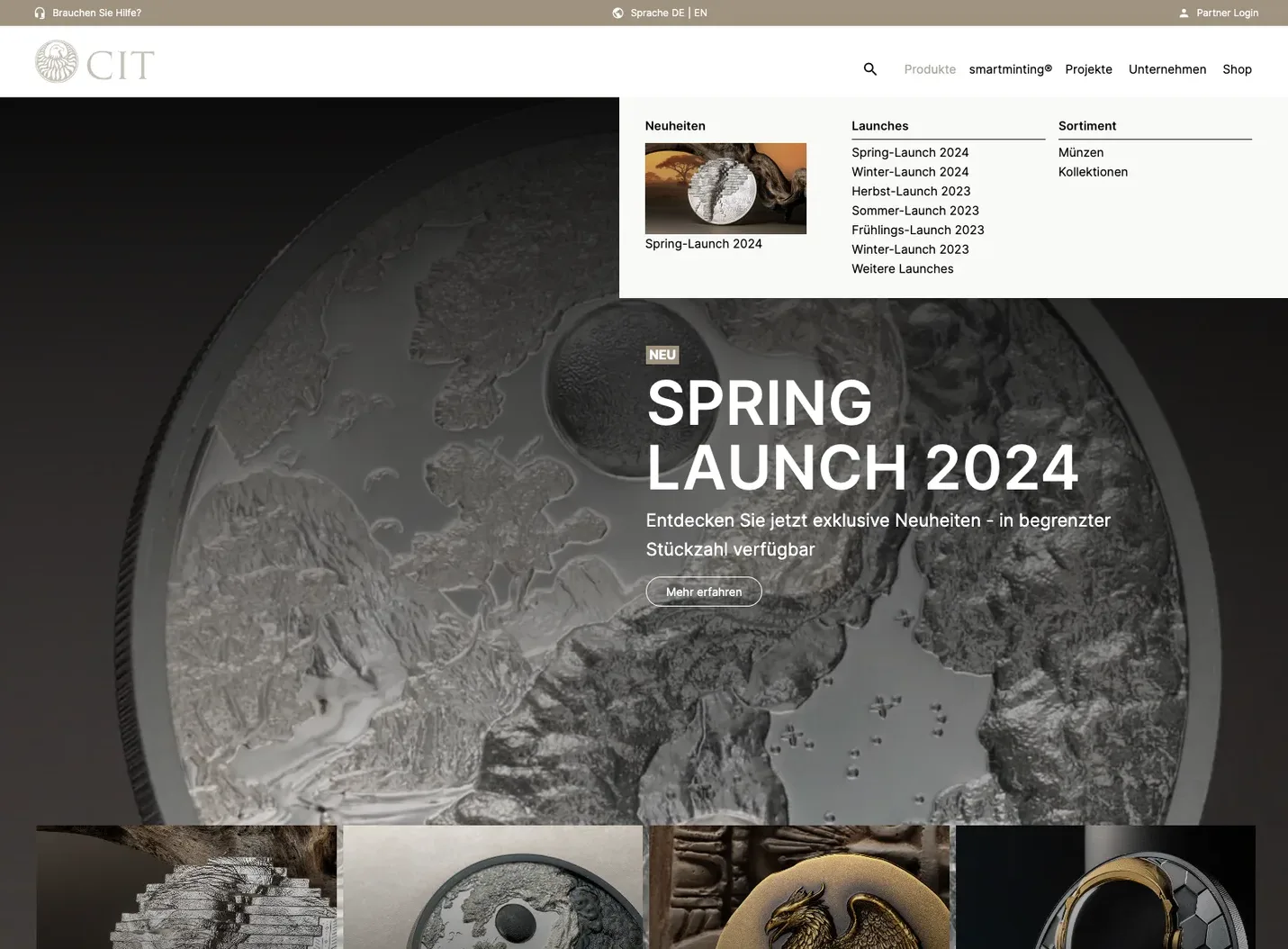Open Münzen under Sortiment

click(x=1081, y=152)
